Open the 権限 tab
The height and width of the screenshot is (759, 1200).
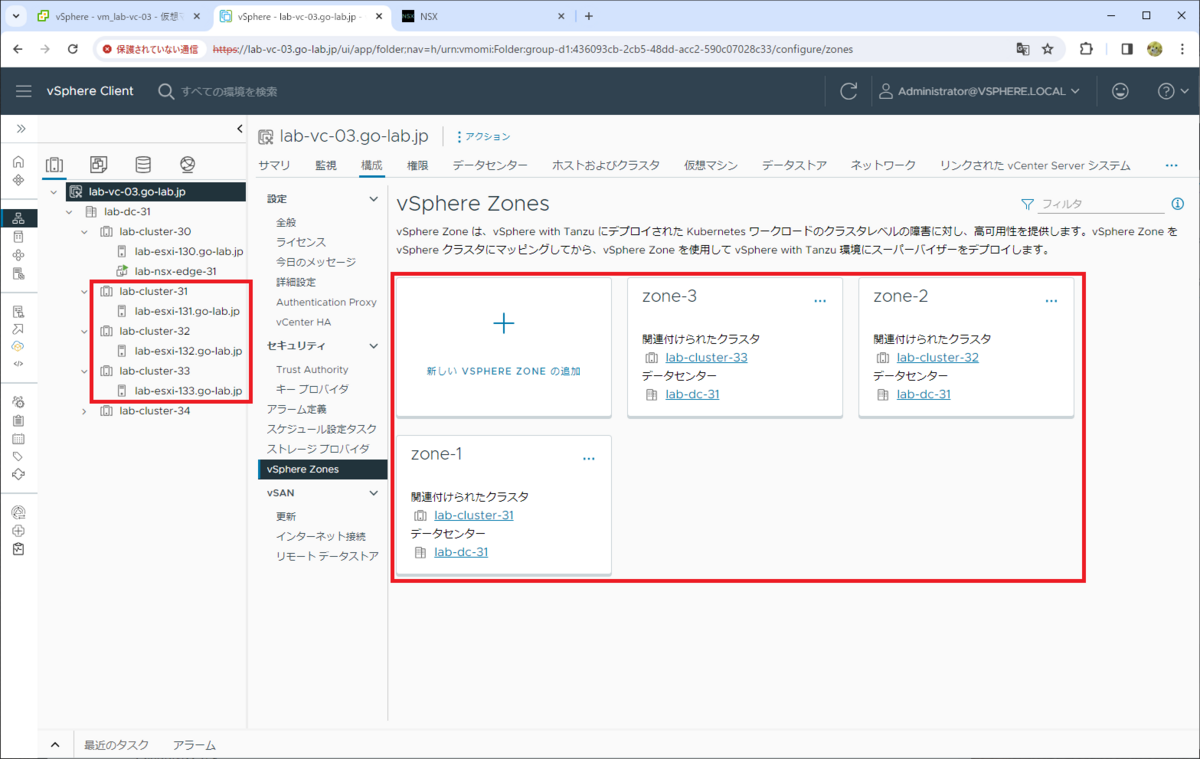(418, 166)
